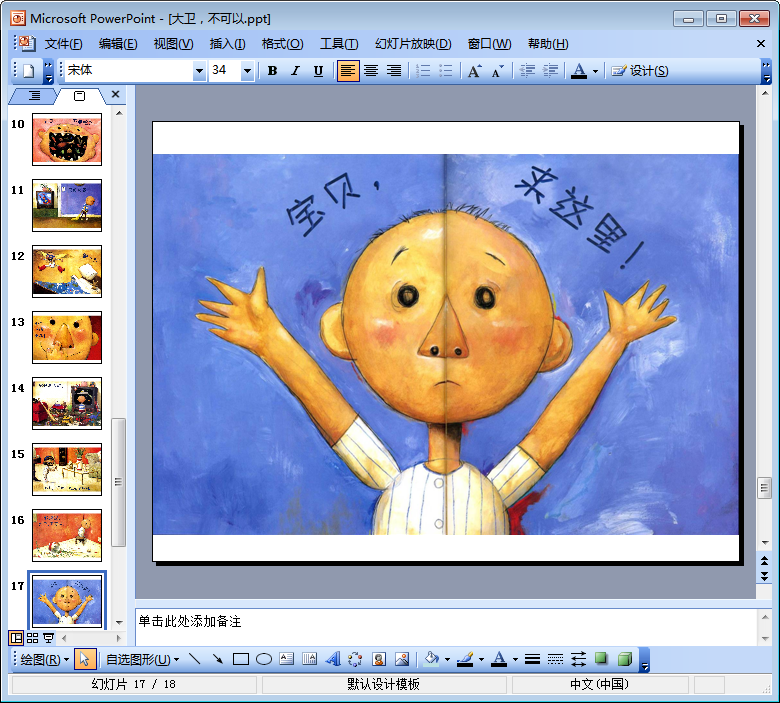Increase the paragraph indent level
This screenshot has width=780, height=703.
tap(550, 71)
